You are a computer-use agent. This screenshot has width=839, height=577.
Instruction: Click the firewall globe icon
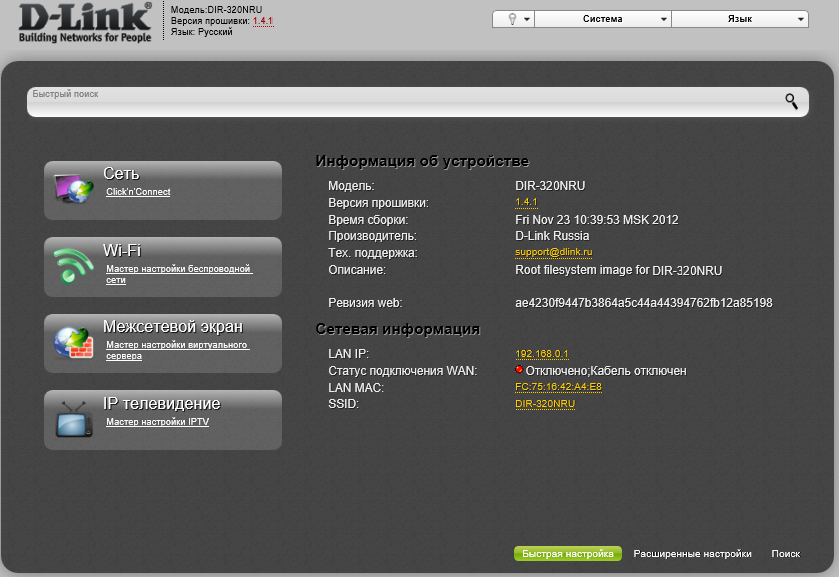pos(73,343)
